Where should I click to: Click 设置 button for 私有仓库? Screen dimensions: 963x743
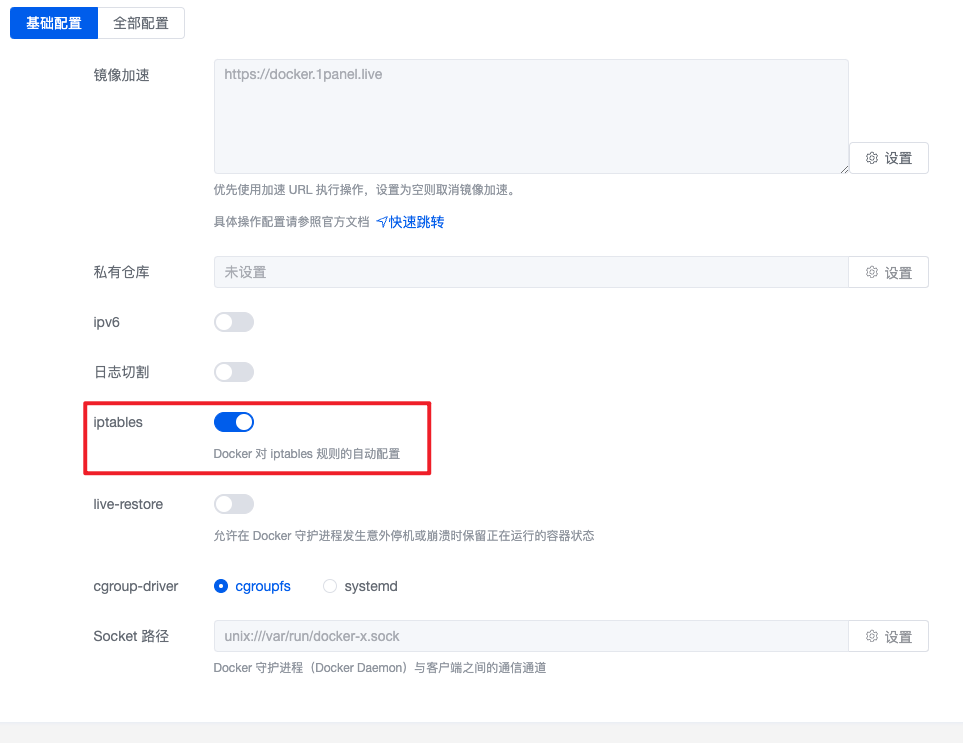coord(889,272)
